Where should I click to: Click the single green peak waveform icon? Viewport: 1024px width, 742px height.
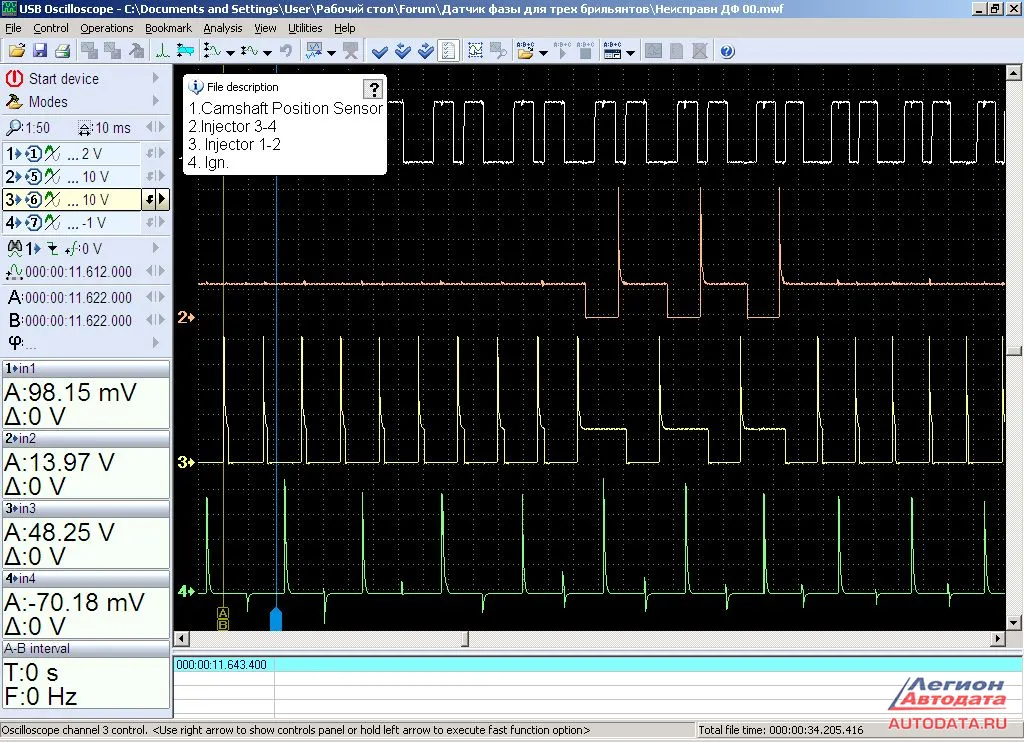tap(162, 51)
